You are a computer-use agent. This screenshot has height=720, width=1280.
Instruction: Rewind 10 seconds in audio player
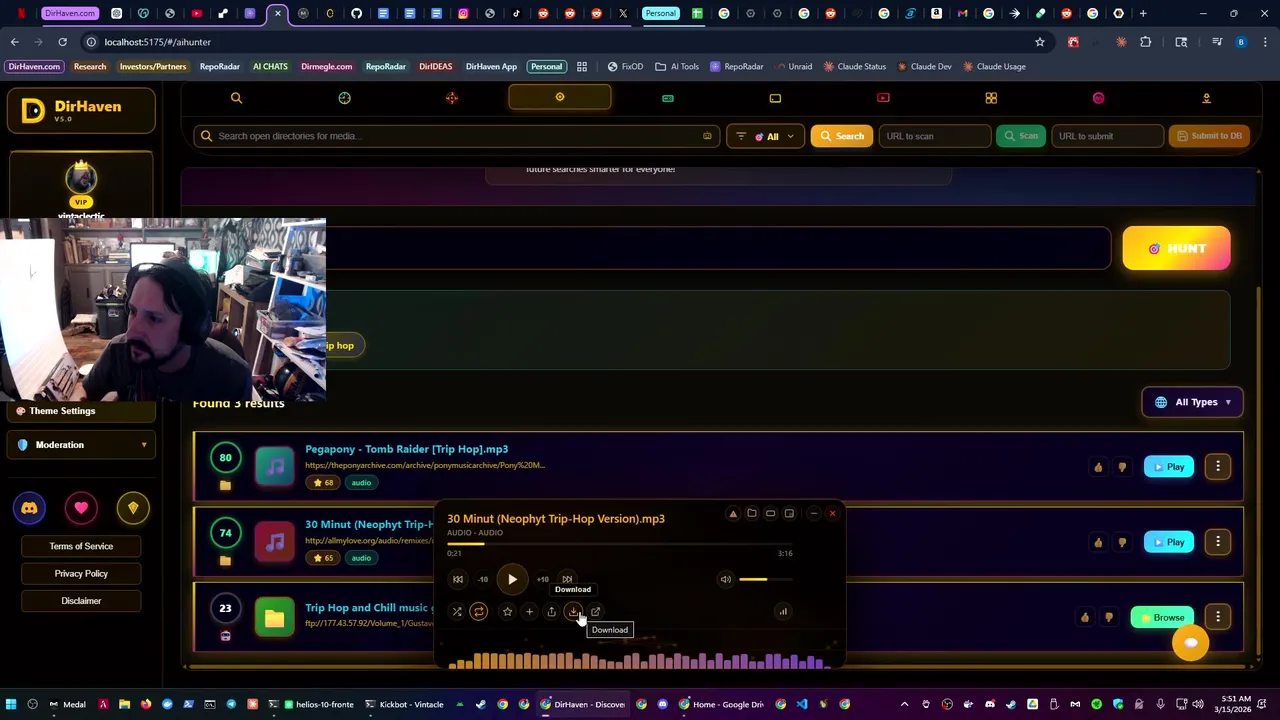click(483, 579)
